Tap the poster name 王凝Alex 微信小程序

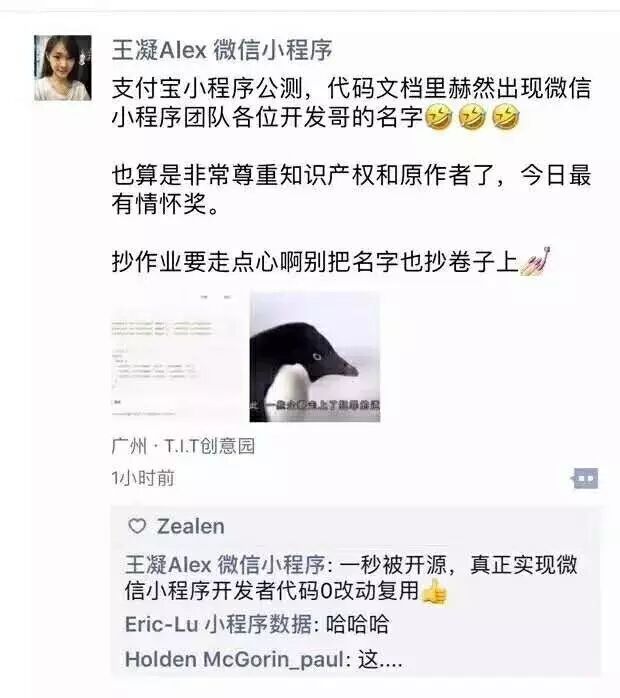222,49
